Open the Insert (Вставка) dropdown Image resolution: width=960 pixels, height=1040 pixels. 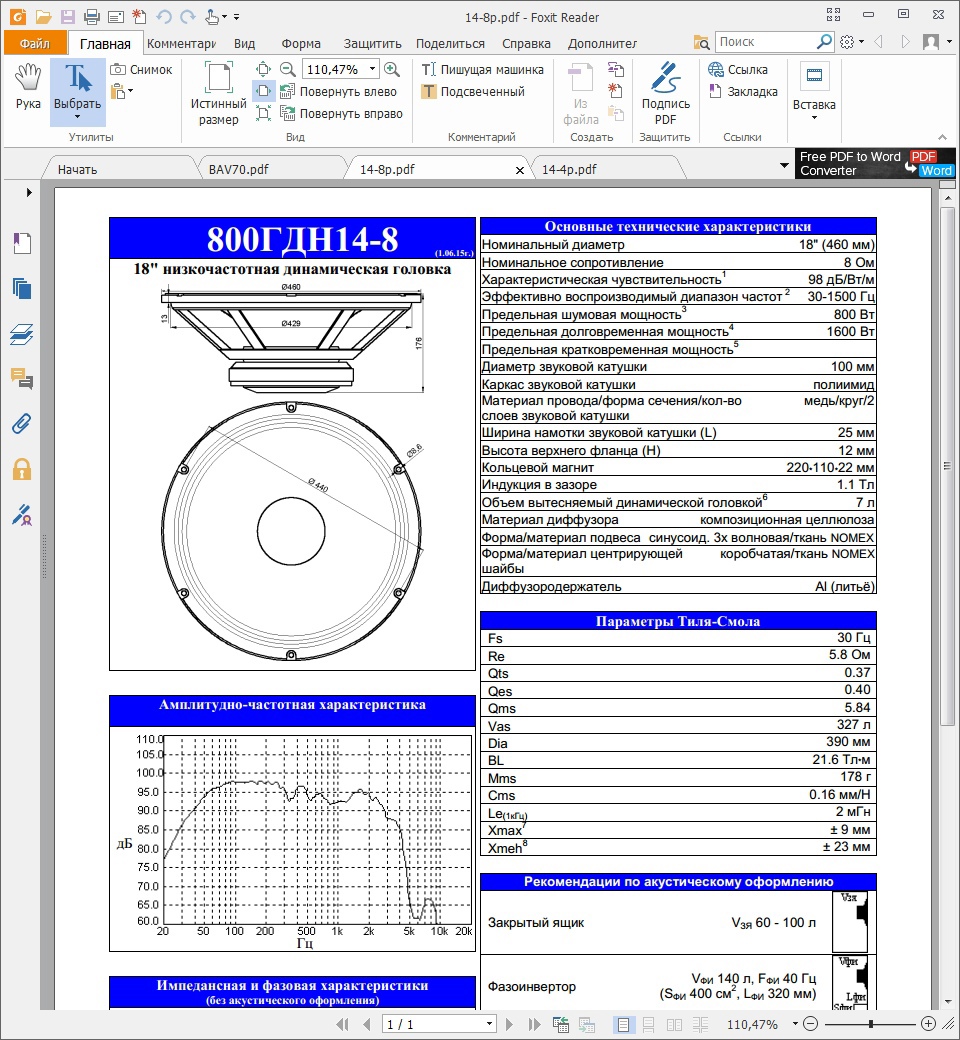coord(814,92)
